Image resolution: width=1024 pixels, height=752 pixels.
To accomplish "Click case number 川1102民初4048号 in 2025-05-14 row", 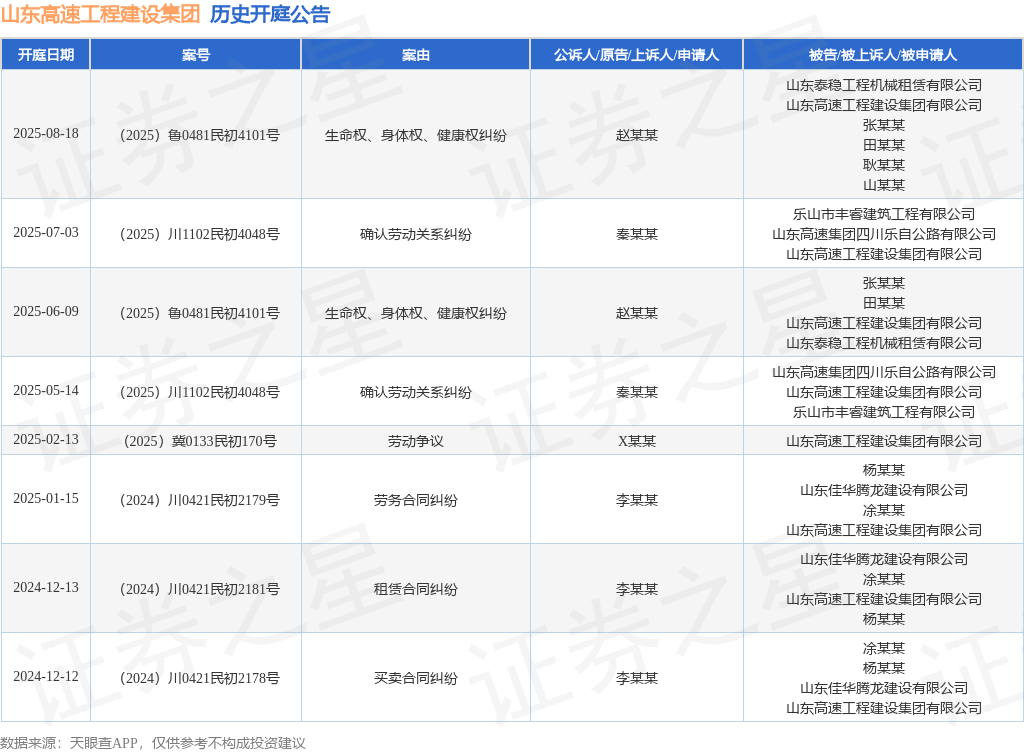I will tap(199, 392).
